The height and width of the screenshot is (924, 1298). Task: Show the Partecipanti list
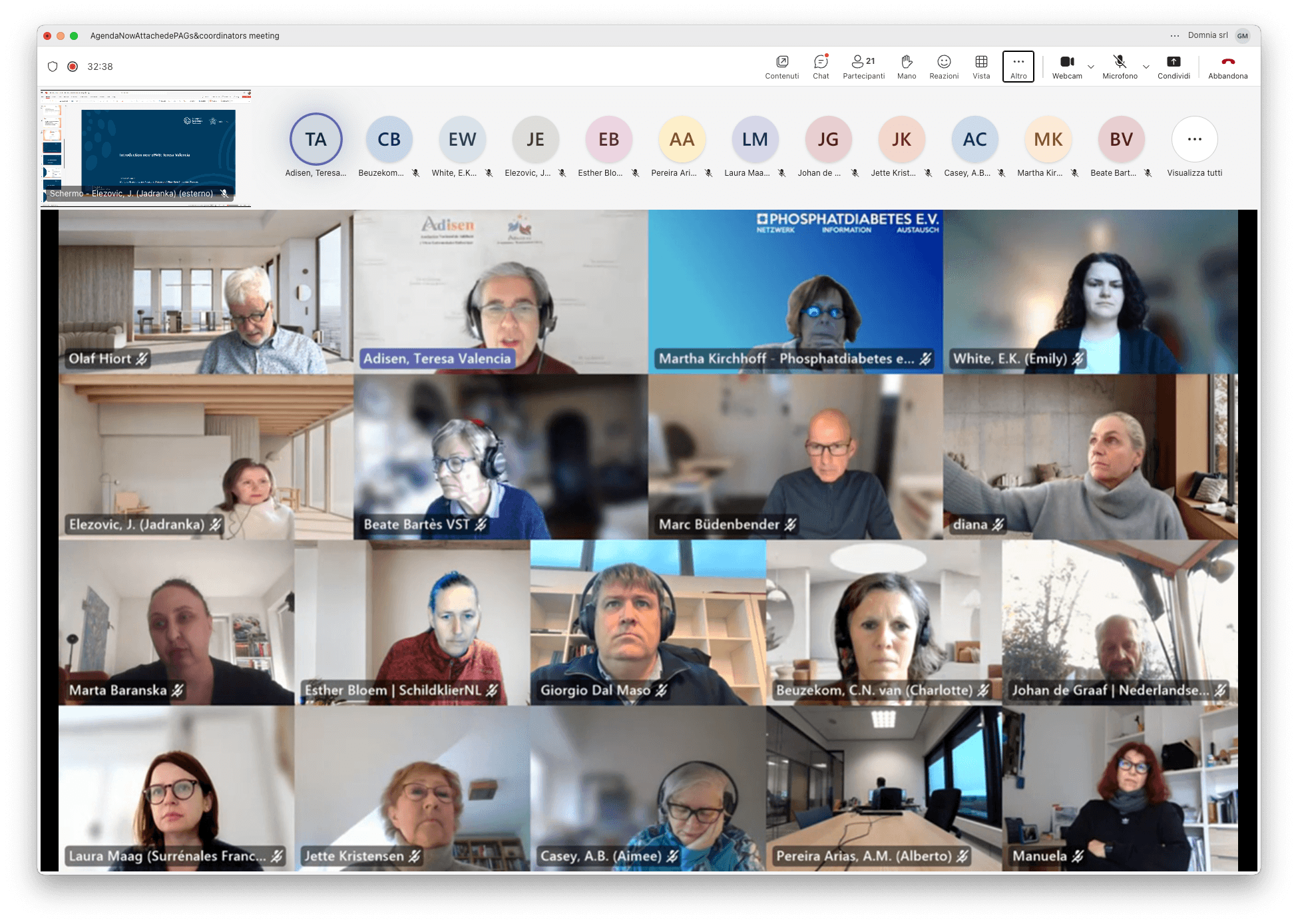(x=863, y=67)
